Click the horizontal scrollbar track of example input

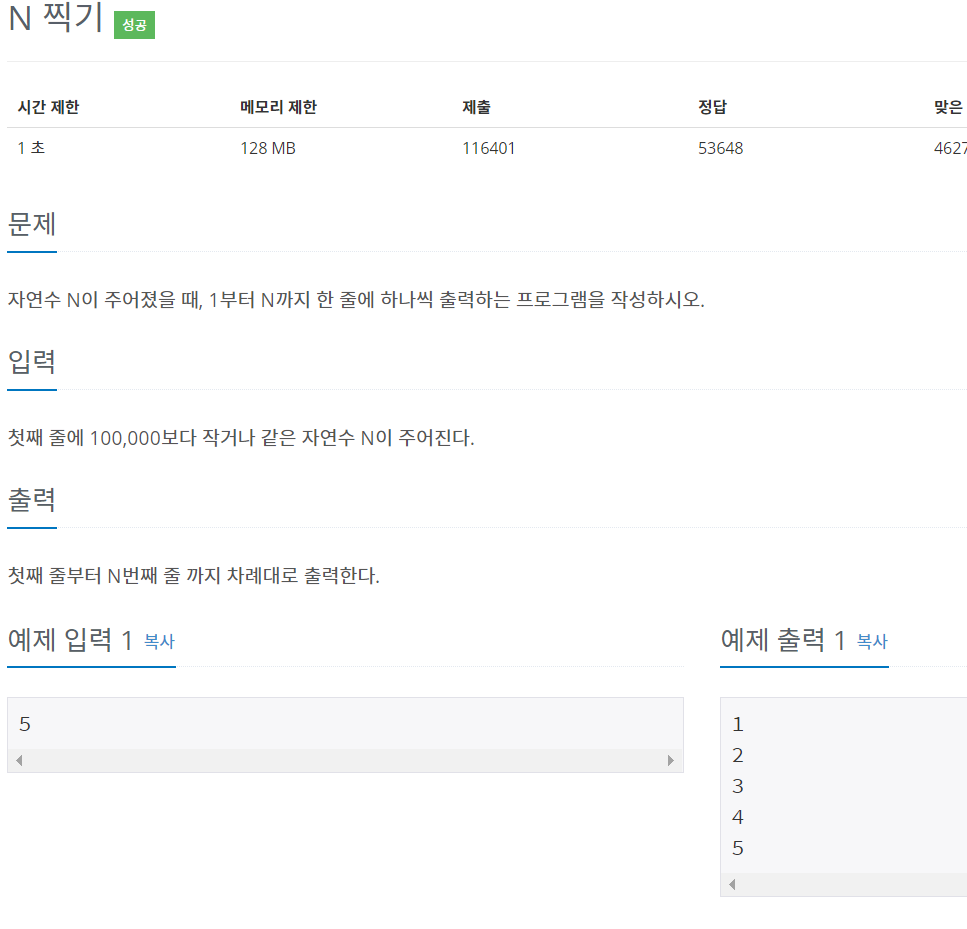pos(345,760)
